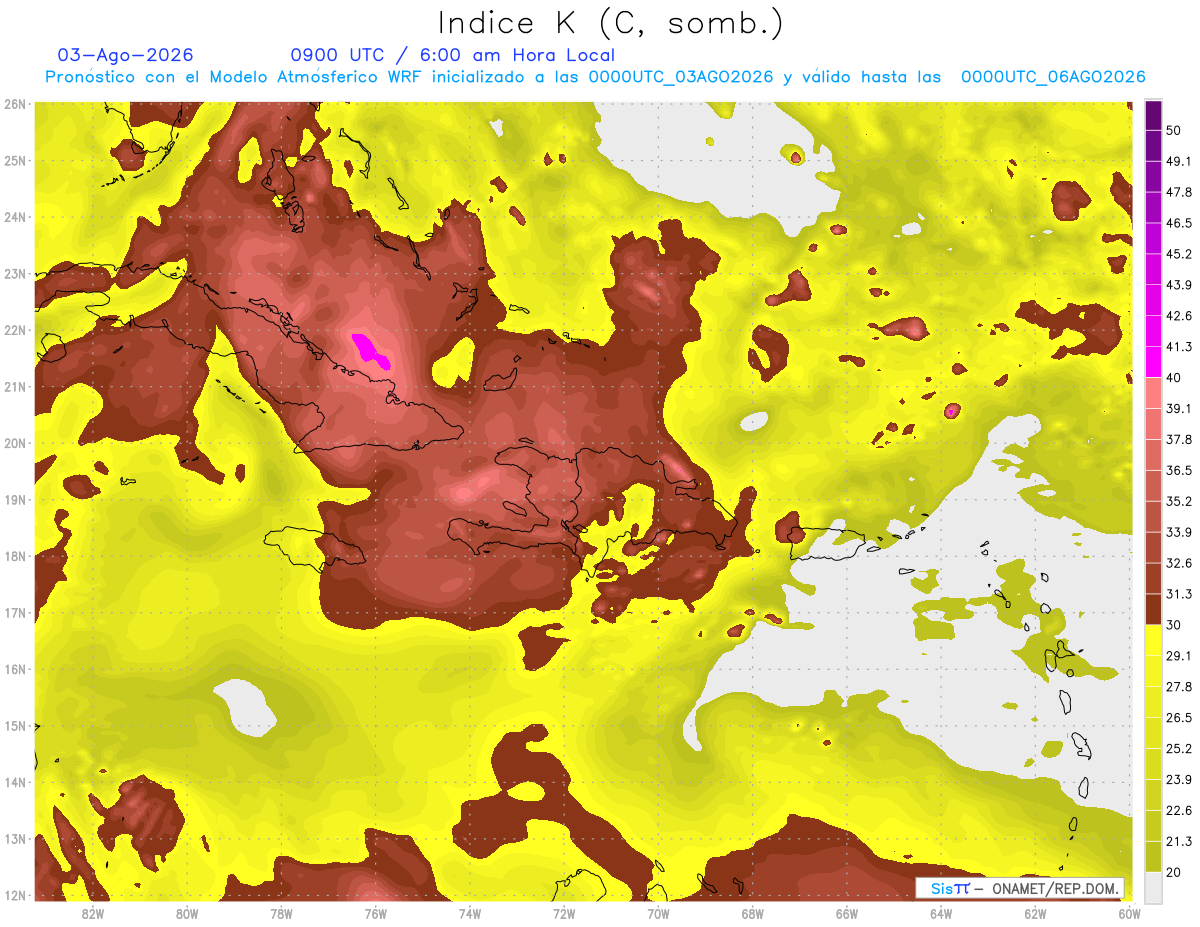Click the "26N" latitude label
This screenshot has height=927, width=1200.
[x=15, y=104]
